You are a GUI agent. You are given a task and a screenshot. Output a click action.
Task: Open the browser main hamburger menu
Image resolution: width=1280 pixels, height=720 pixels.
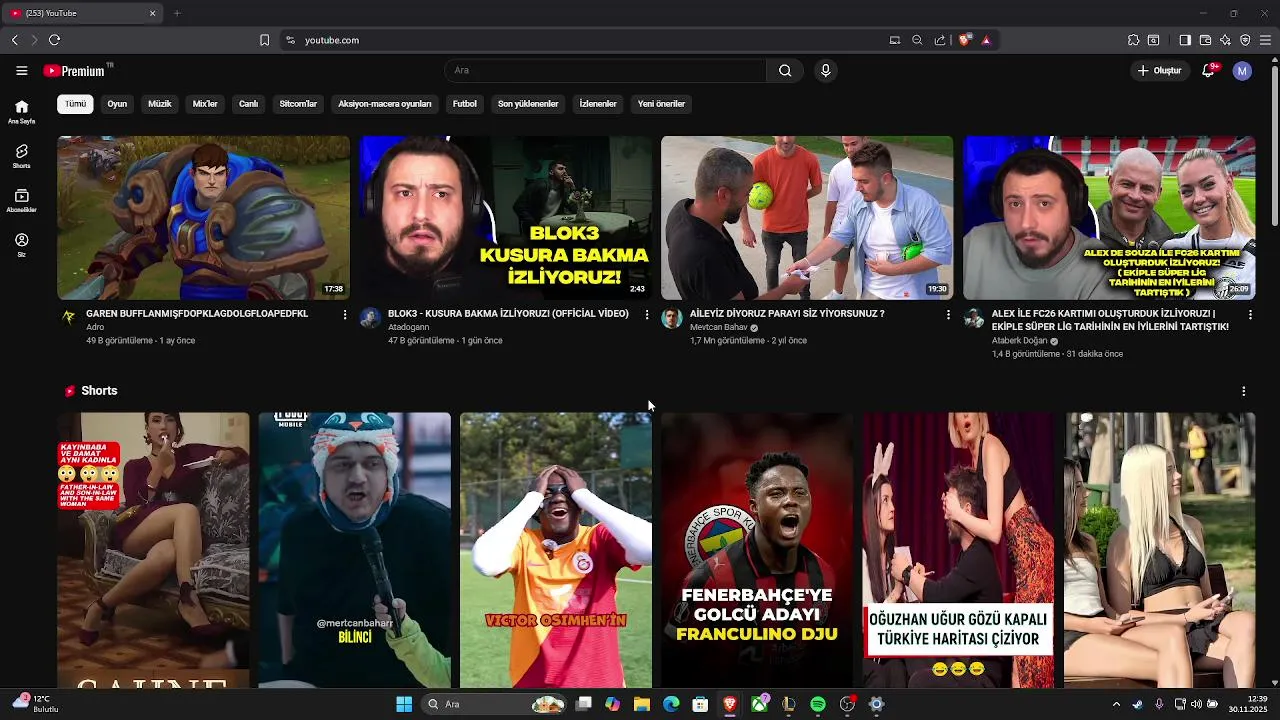(1265, 40)
